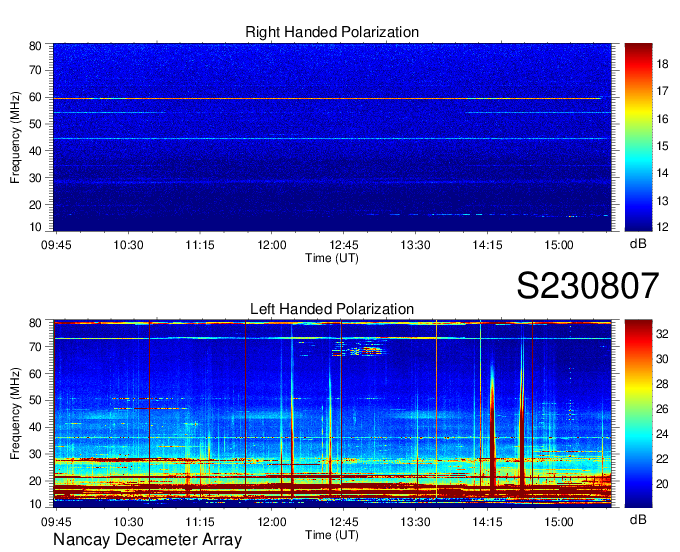
Task: Click the 13 value on the colorbar
Action: [x=662, y=201]
